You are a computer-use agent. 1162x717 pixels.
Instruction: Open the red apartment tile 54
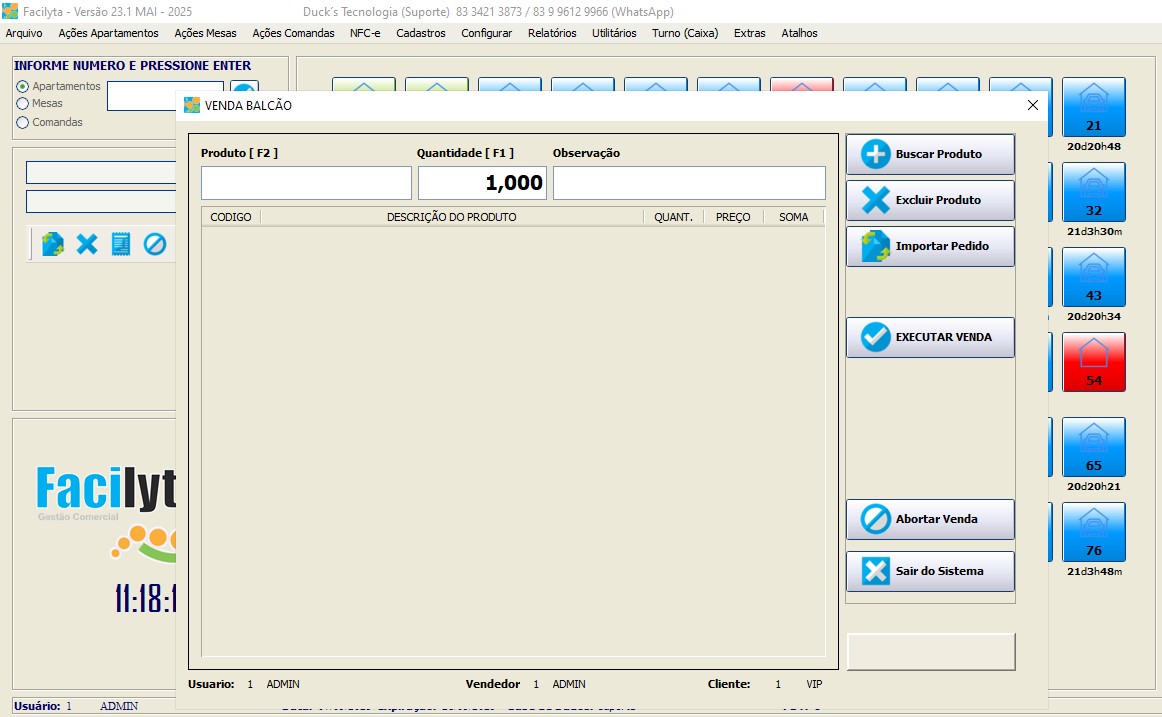click(x=1093, y=361)
